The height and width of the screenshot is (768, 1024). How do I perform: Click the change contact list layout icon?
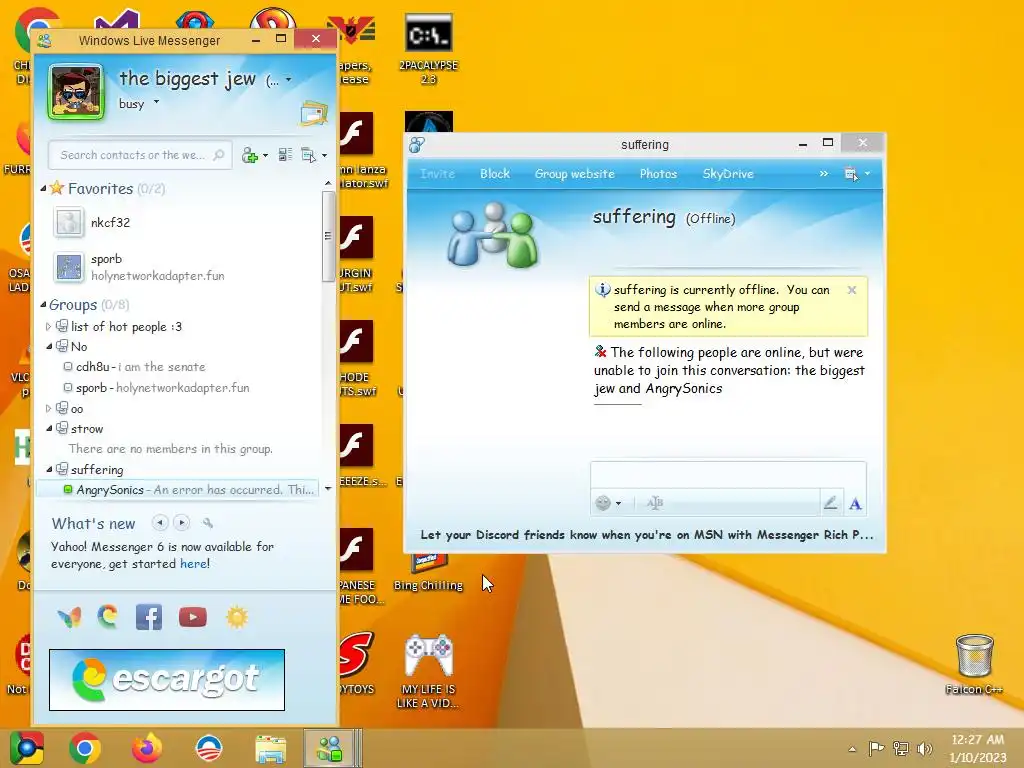(x=285, y=155)
